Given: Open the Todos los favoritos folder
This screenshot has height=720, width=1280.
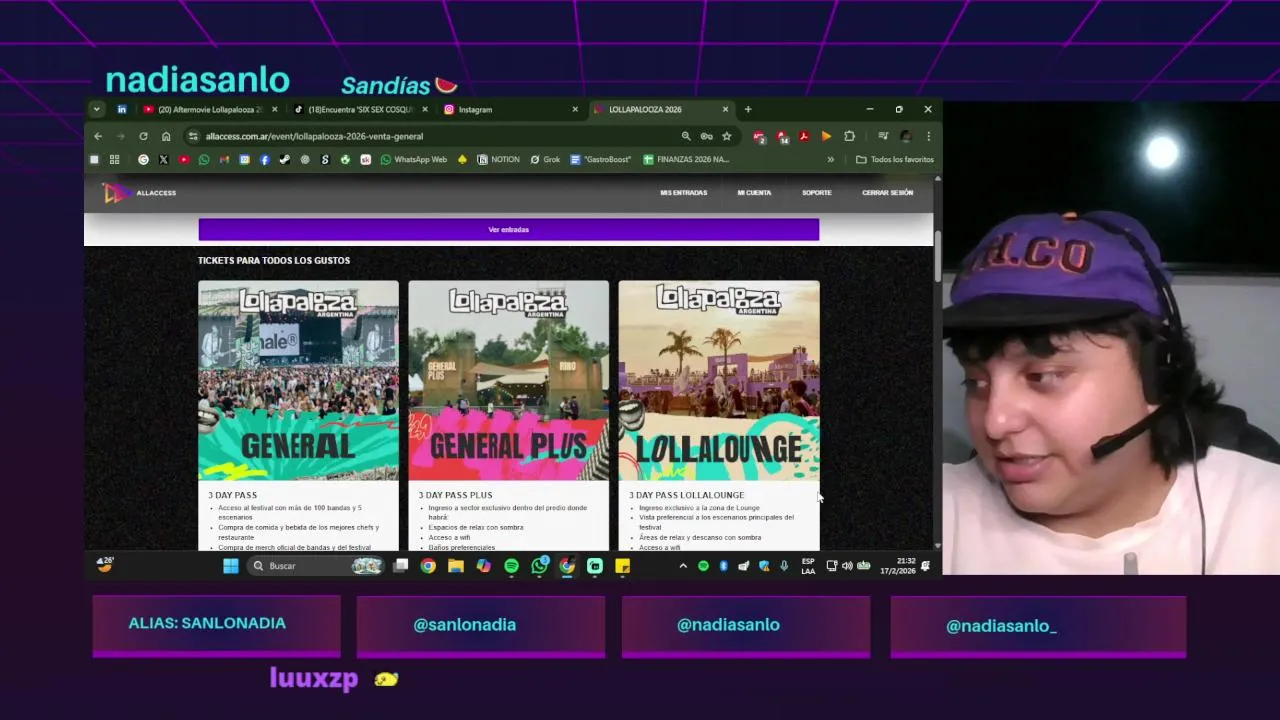Looking at the screenshot, I should (895, 159).
